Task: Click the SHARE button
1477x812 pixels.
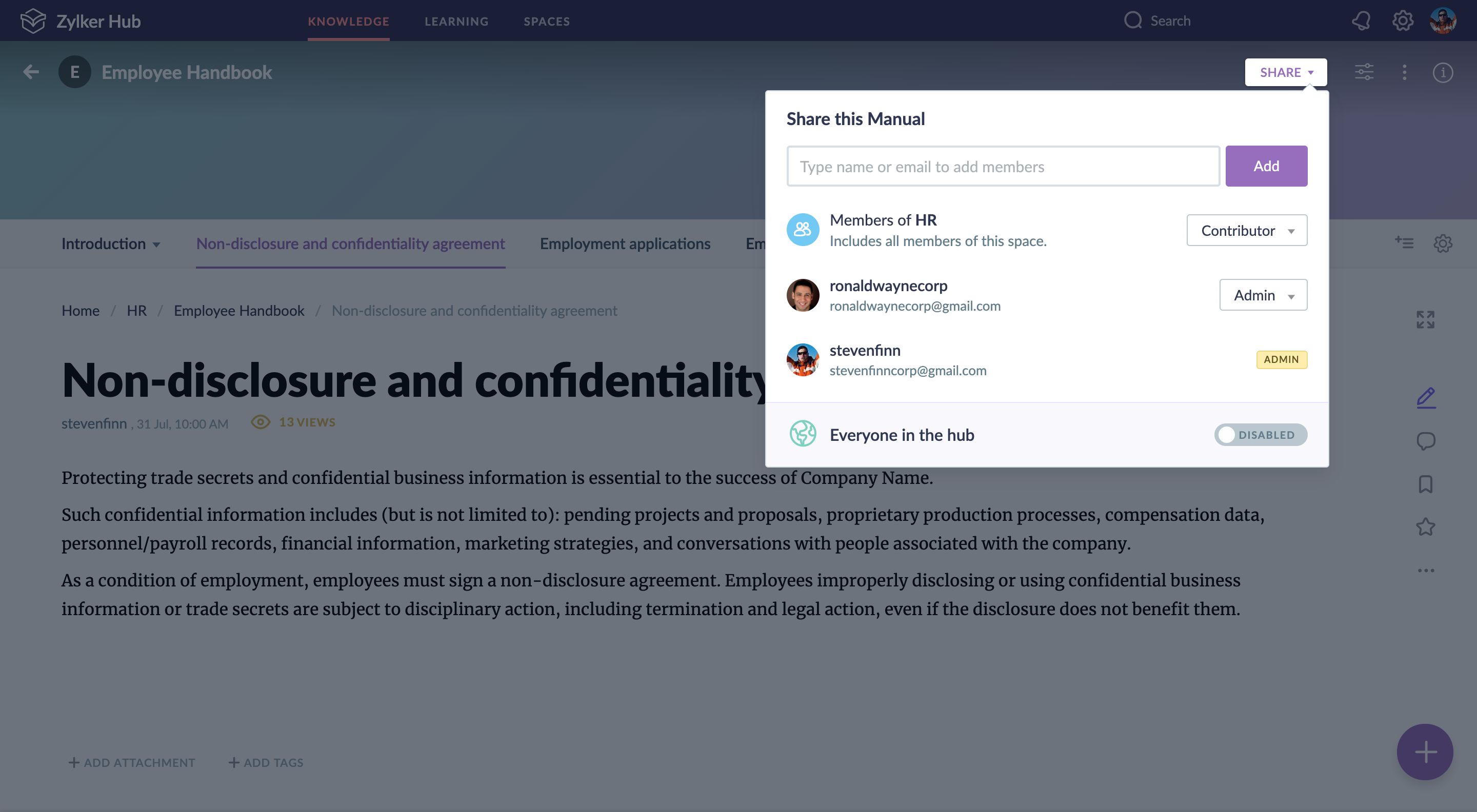Action: click(1286, 72)
